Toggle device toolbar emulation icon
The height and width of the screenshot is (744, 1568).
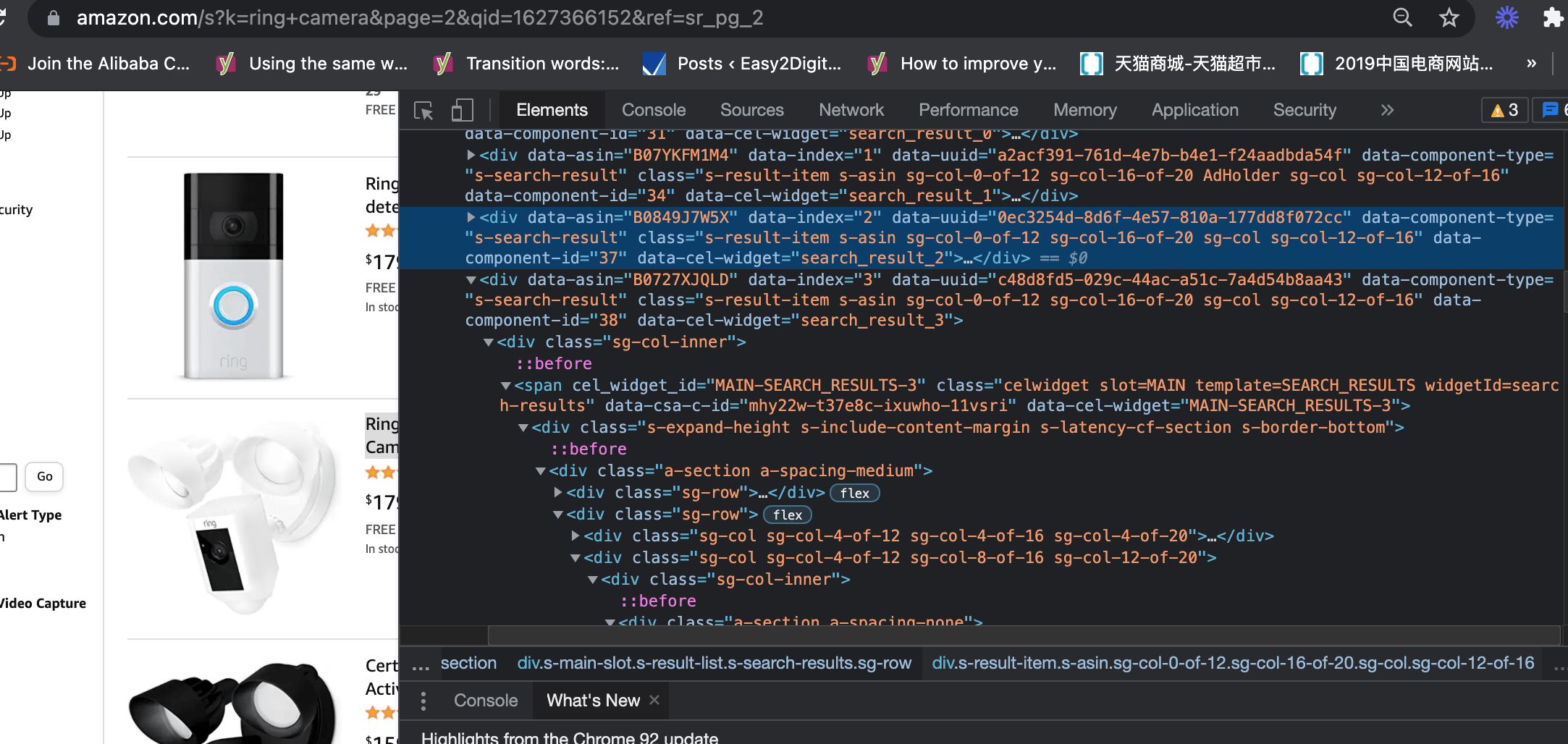coord(462,110)
